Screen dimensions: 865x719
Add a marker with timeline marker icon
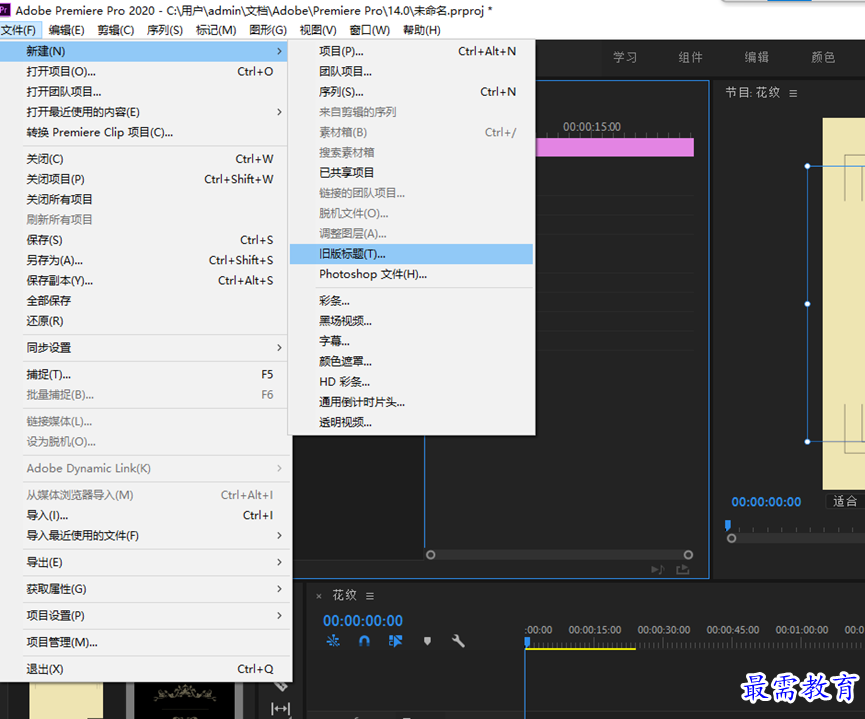coord(427,641)
